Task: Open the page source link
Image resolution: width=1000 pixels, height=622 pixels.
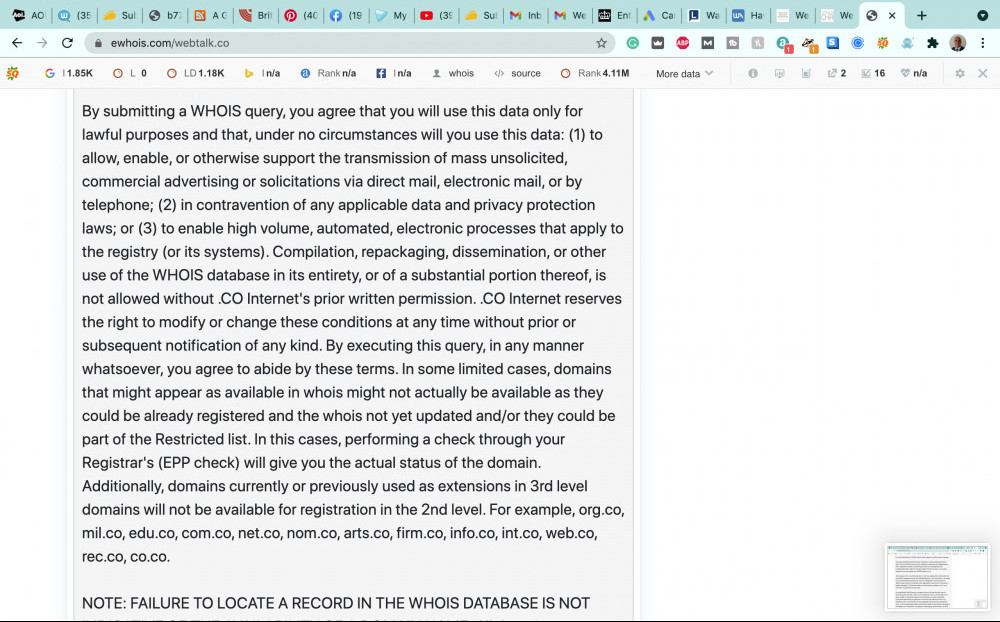Action: [518, 73]
